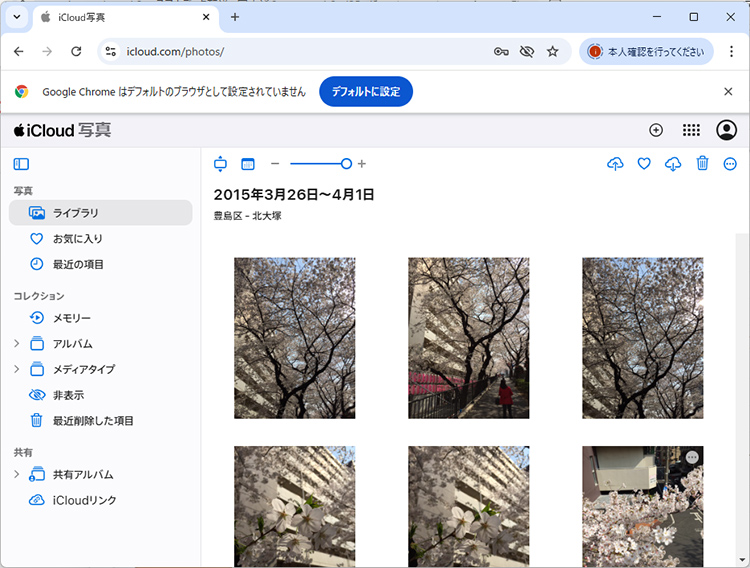The image size is (750, 568).
Task: Click the crossed-eye tracking protection icon
Action: (527, 51)
